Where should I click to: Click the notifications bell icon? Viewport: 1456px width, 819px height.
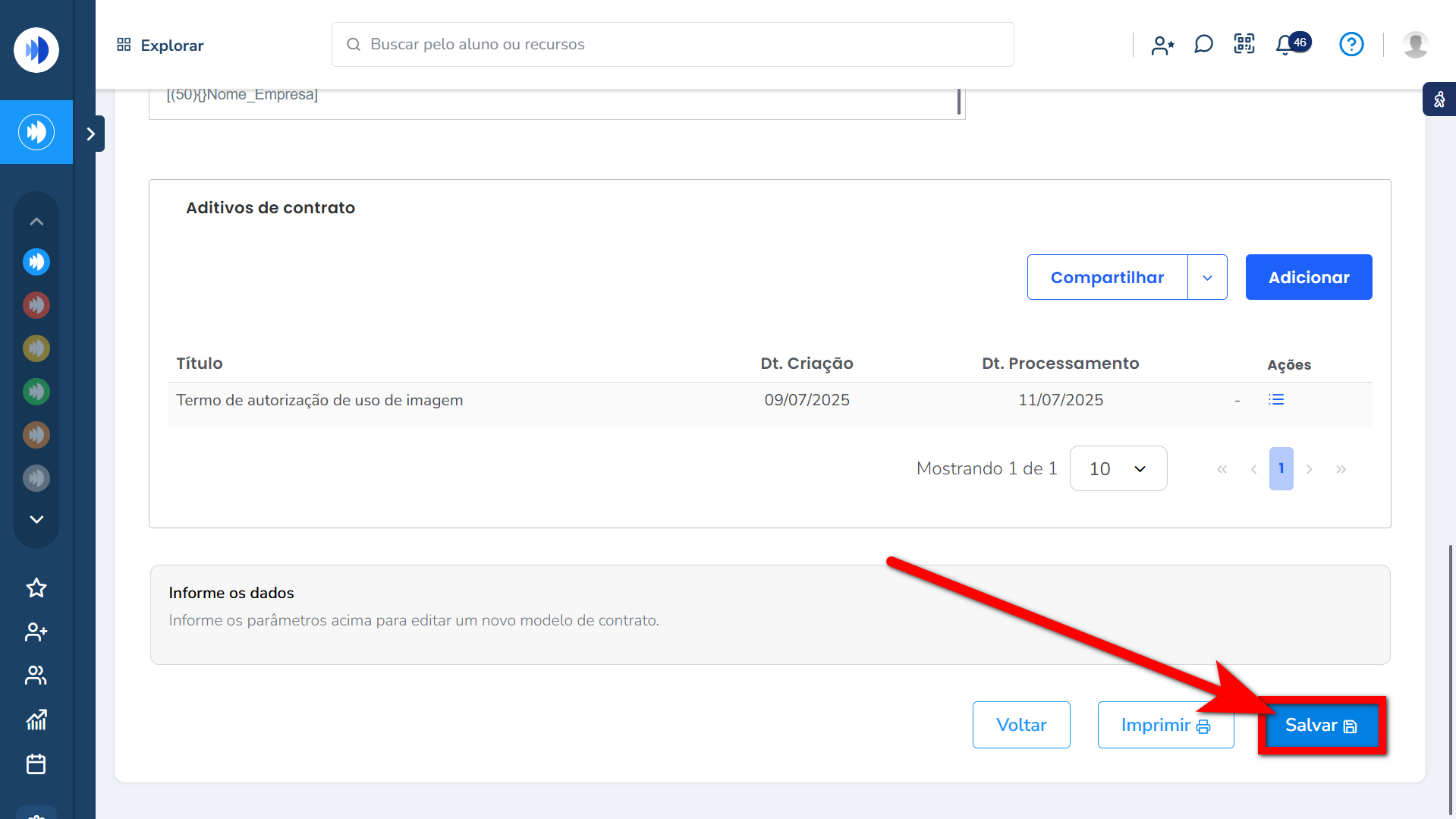pyautogui.click(x=1285, y=45)
